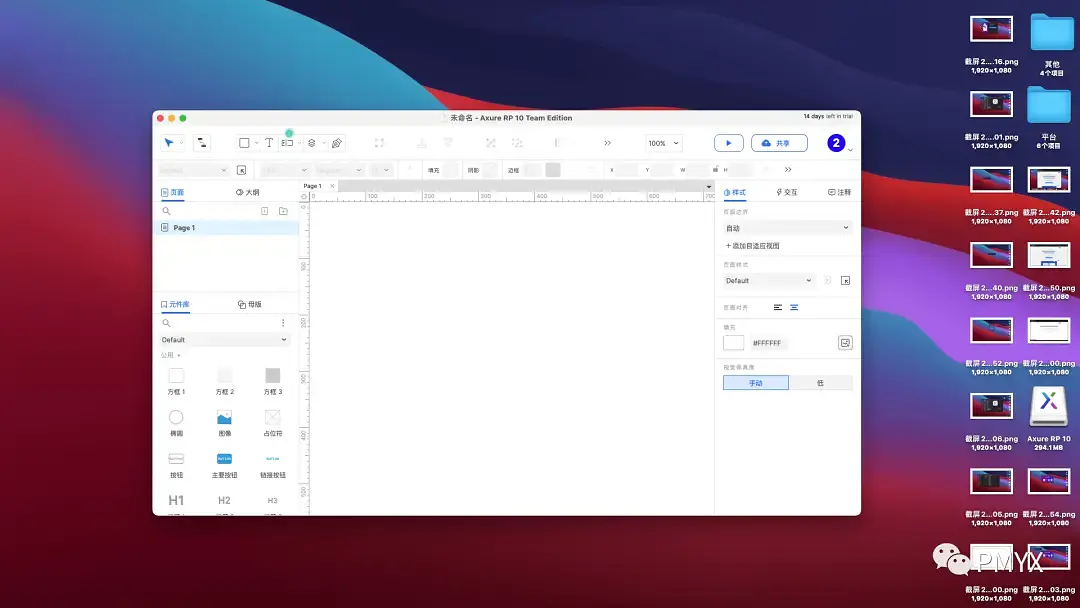Viewport: 1080px width, 608px height.
Task: Open library options three-dot menu
Action: pos(283,323)
